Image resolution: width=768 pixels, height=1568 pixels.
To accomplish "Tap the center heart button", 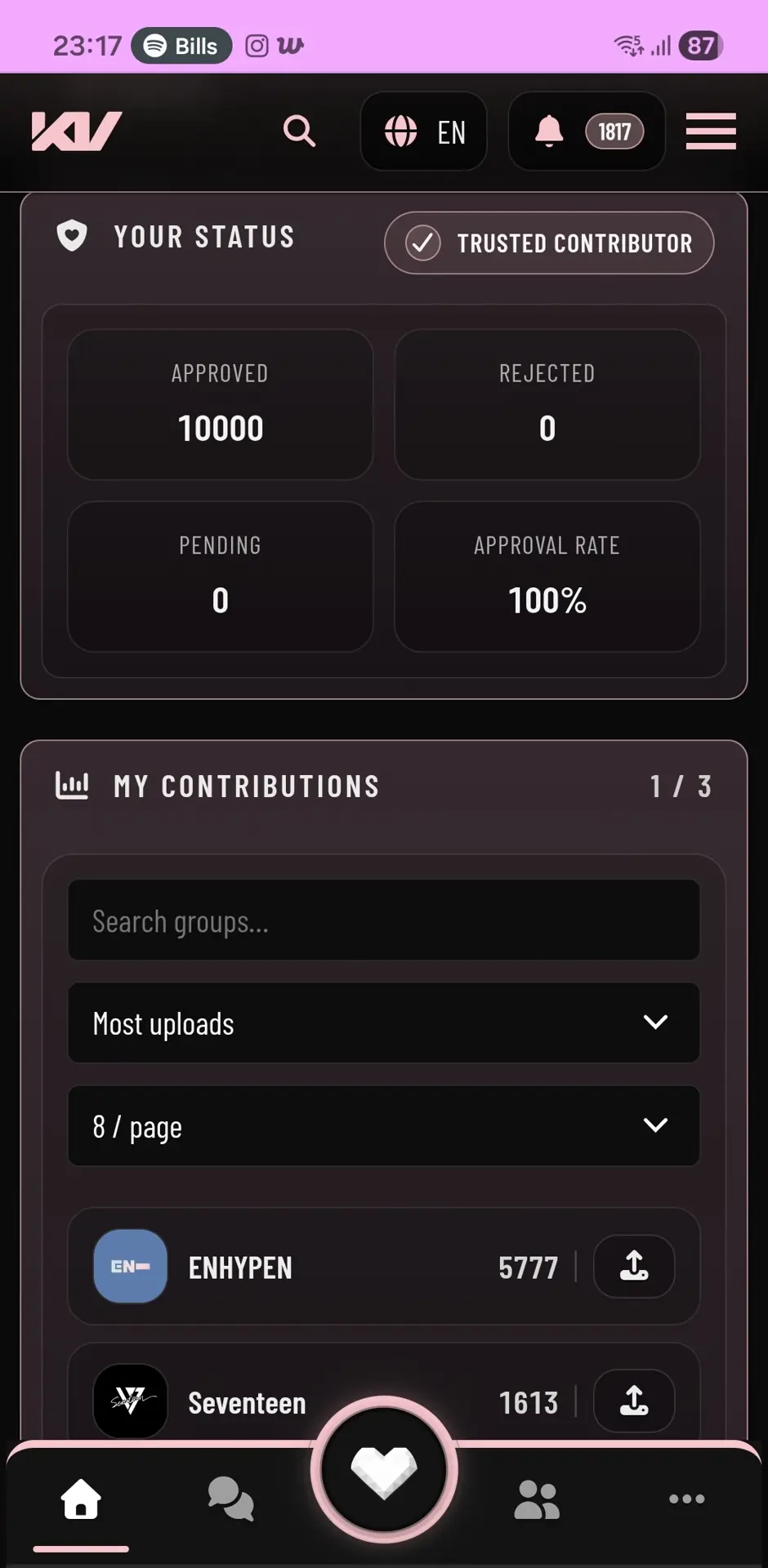I will (x=384, y=1470).
